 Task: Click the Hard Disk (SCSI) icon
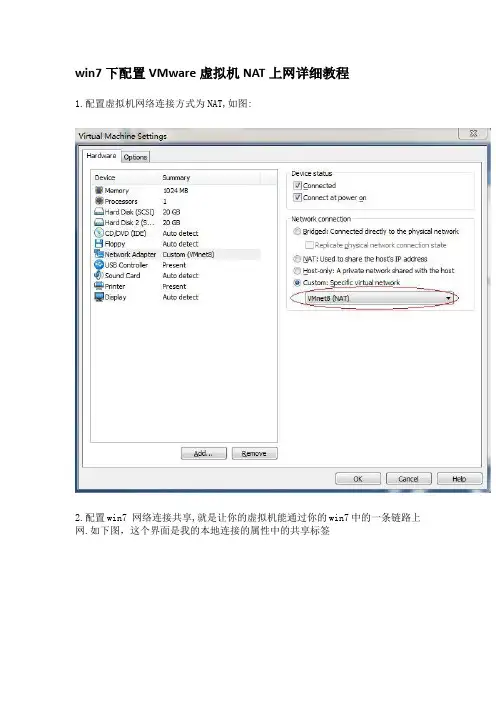click(x=99, y=212)
